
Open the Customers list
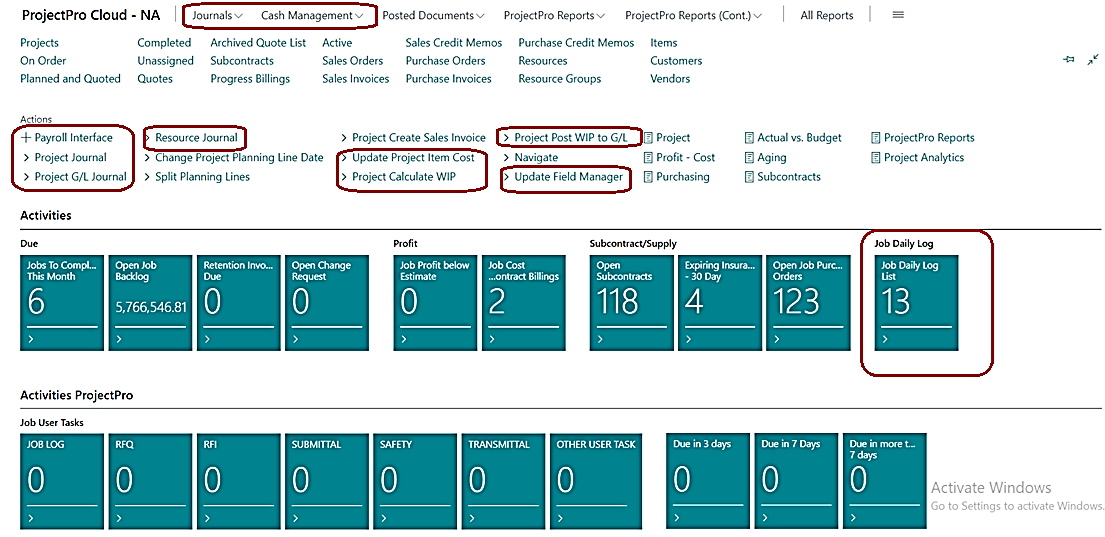(676, 61)
